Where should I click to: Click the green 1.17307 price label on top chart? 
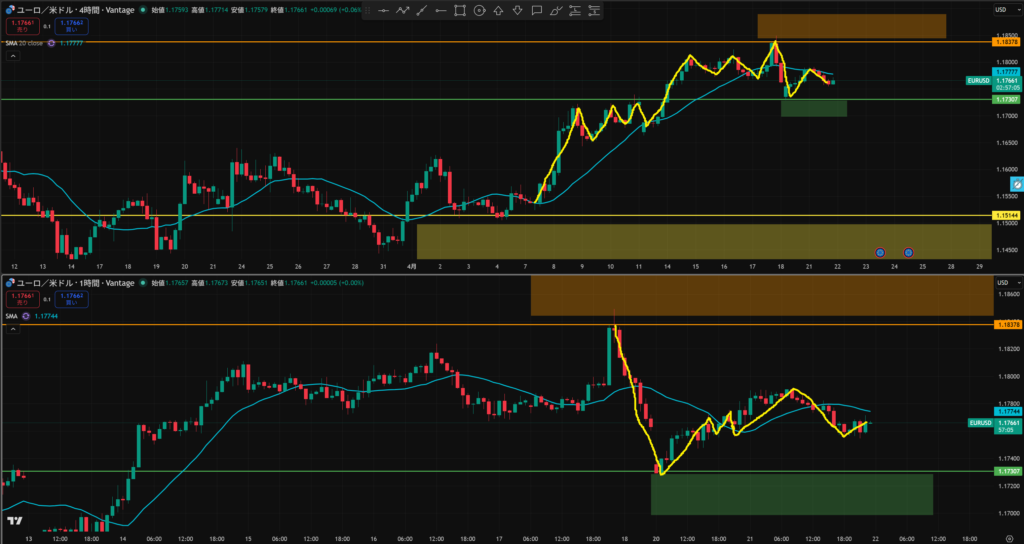pyautogui.click(x=1005, y=100)
